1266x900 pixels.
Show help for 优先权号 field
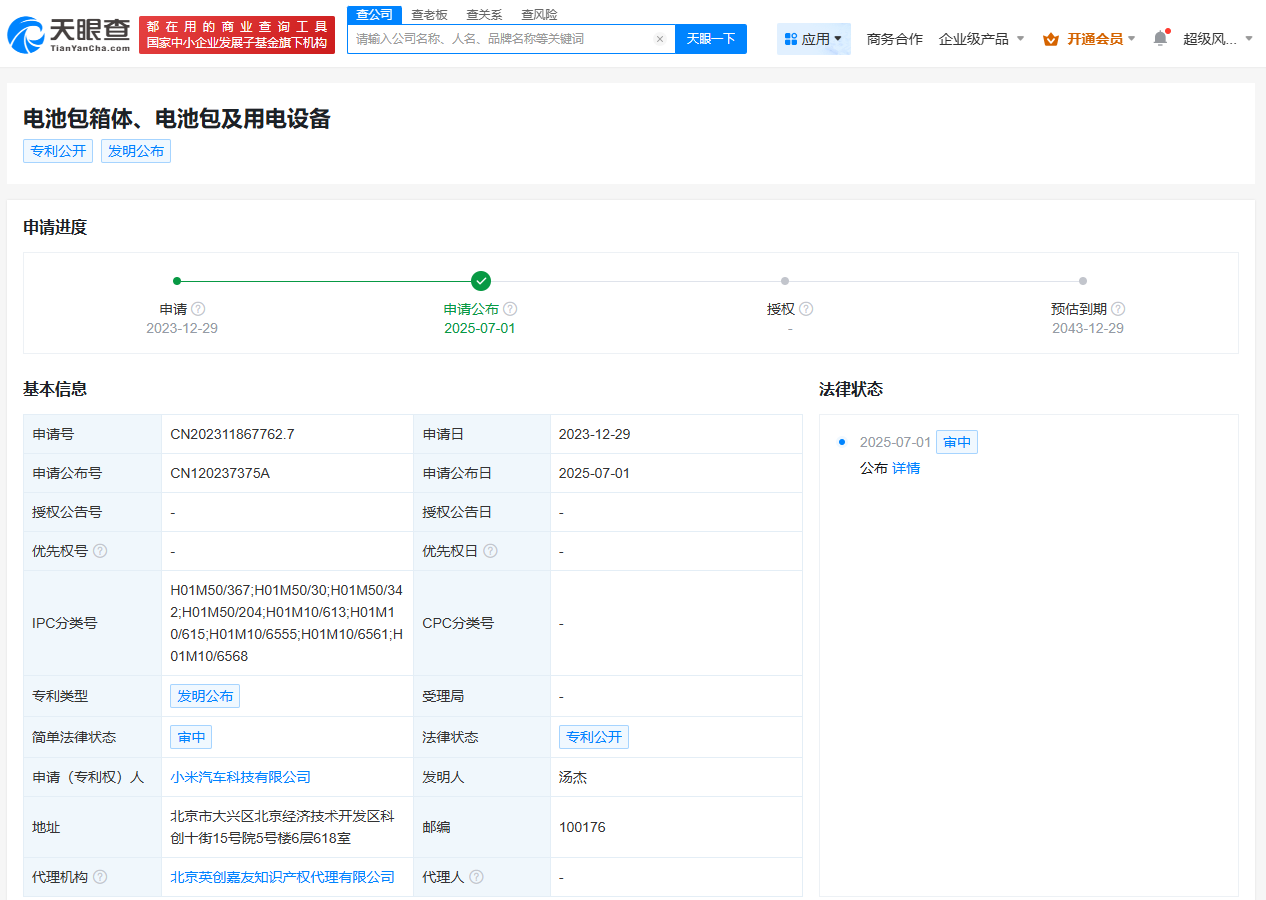click(x=100, y=551)
